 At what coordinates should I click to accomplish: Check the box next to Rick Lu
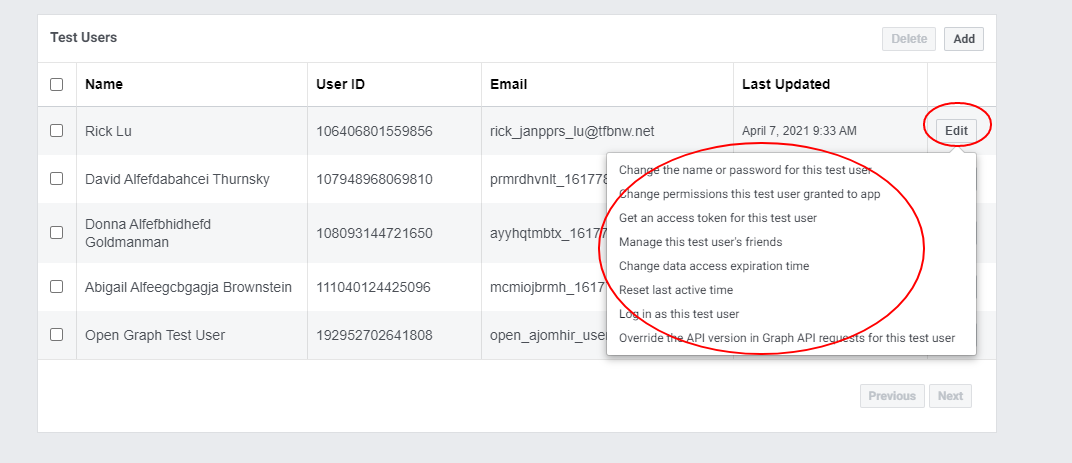(x=57, y=131)
